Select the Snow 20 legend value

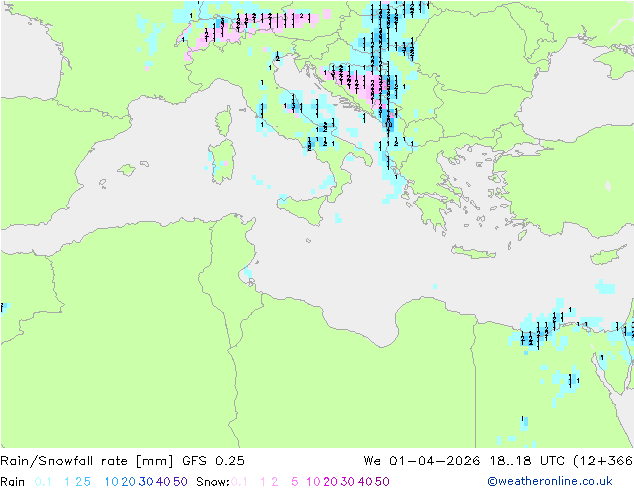pyautogui.click(x=330, y=482)
